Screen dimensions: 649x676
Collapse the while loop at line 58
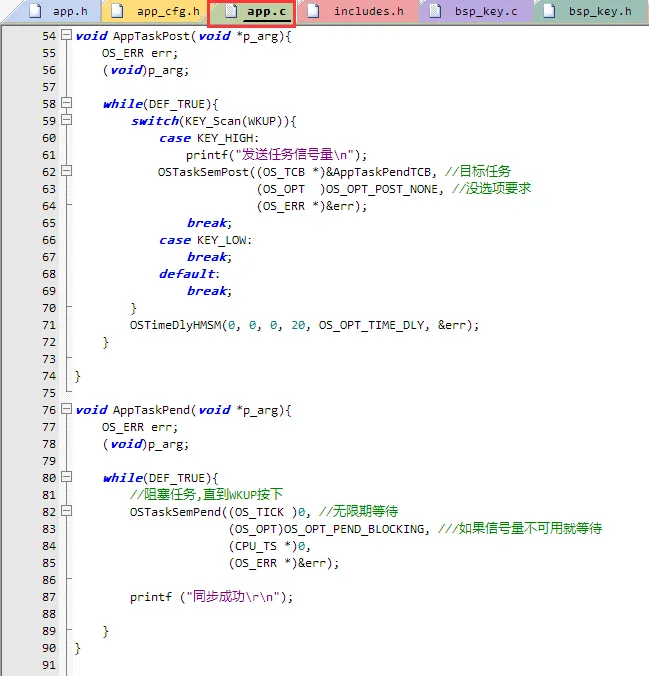(66, 103)
